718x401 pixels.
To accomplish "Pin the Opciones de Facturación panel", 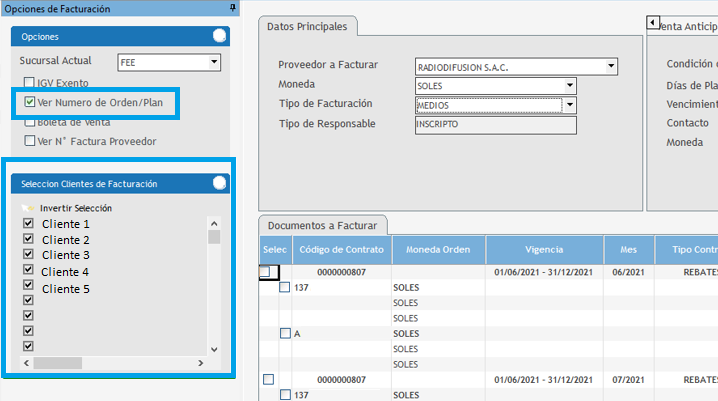I will point(232,8).
